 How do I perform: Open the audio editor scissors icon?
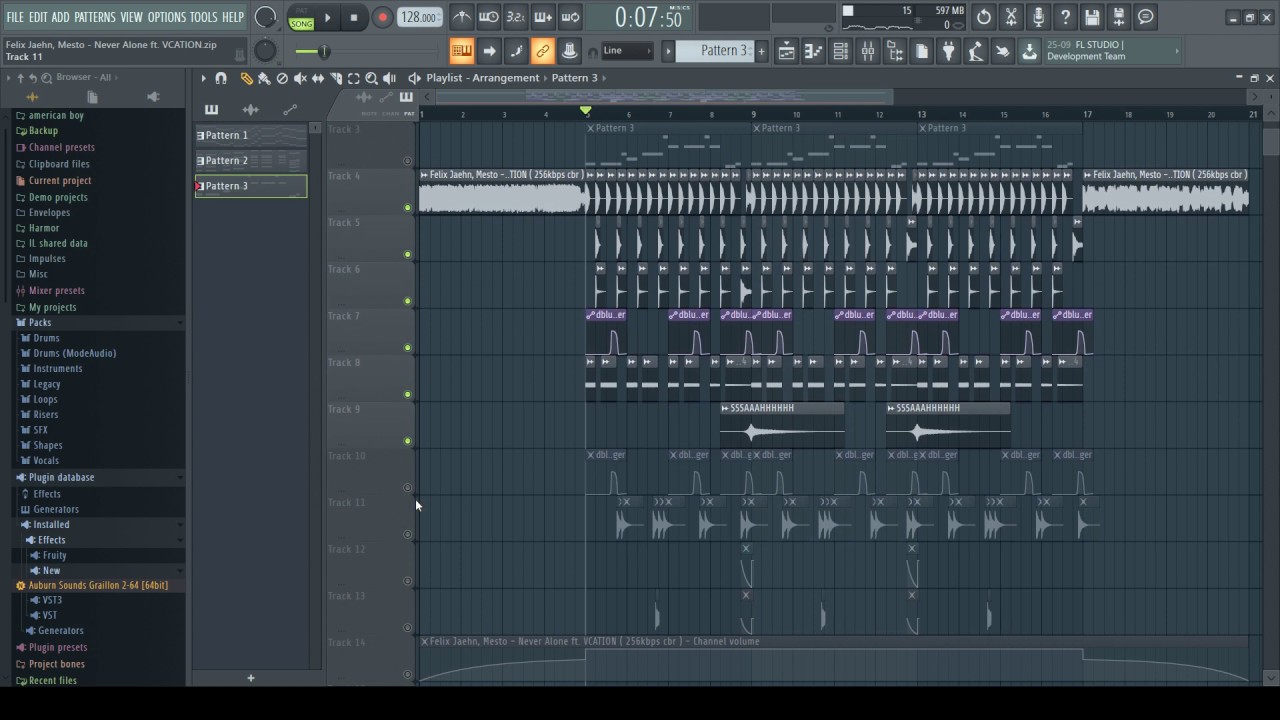pos(1011,17)
